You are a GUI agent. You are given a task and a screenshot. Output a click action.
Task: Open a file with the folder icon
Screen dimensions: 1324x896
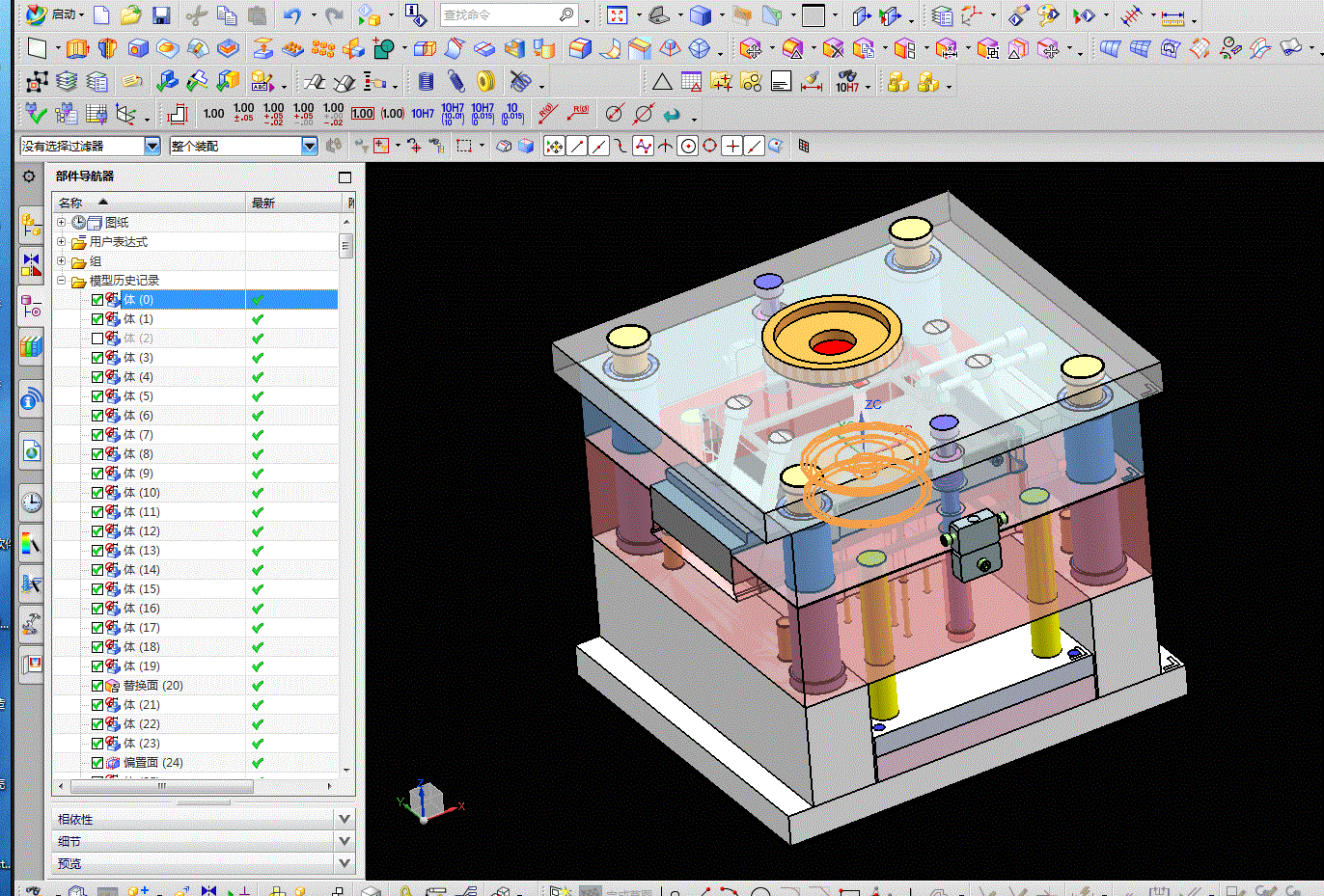(131, 15)
